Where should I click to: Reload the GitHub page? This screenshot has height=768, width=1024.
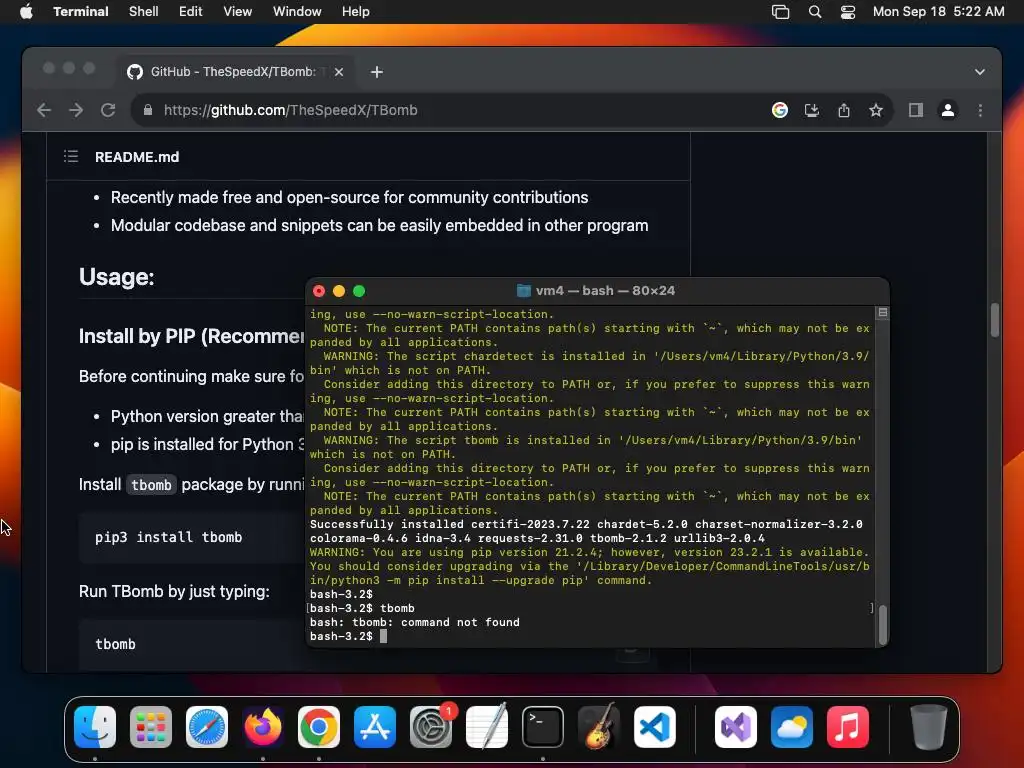108,110
